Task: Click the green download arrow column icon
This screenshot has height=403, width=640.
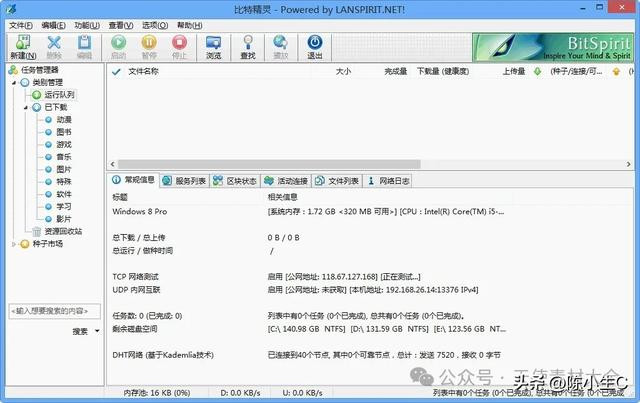Action: pyautogui.click(x=538, y=72)
